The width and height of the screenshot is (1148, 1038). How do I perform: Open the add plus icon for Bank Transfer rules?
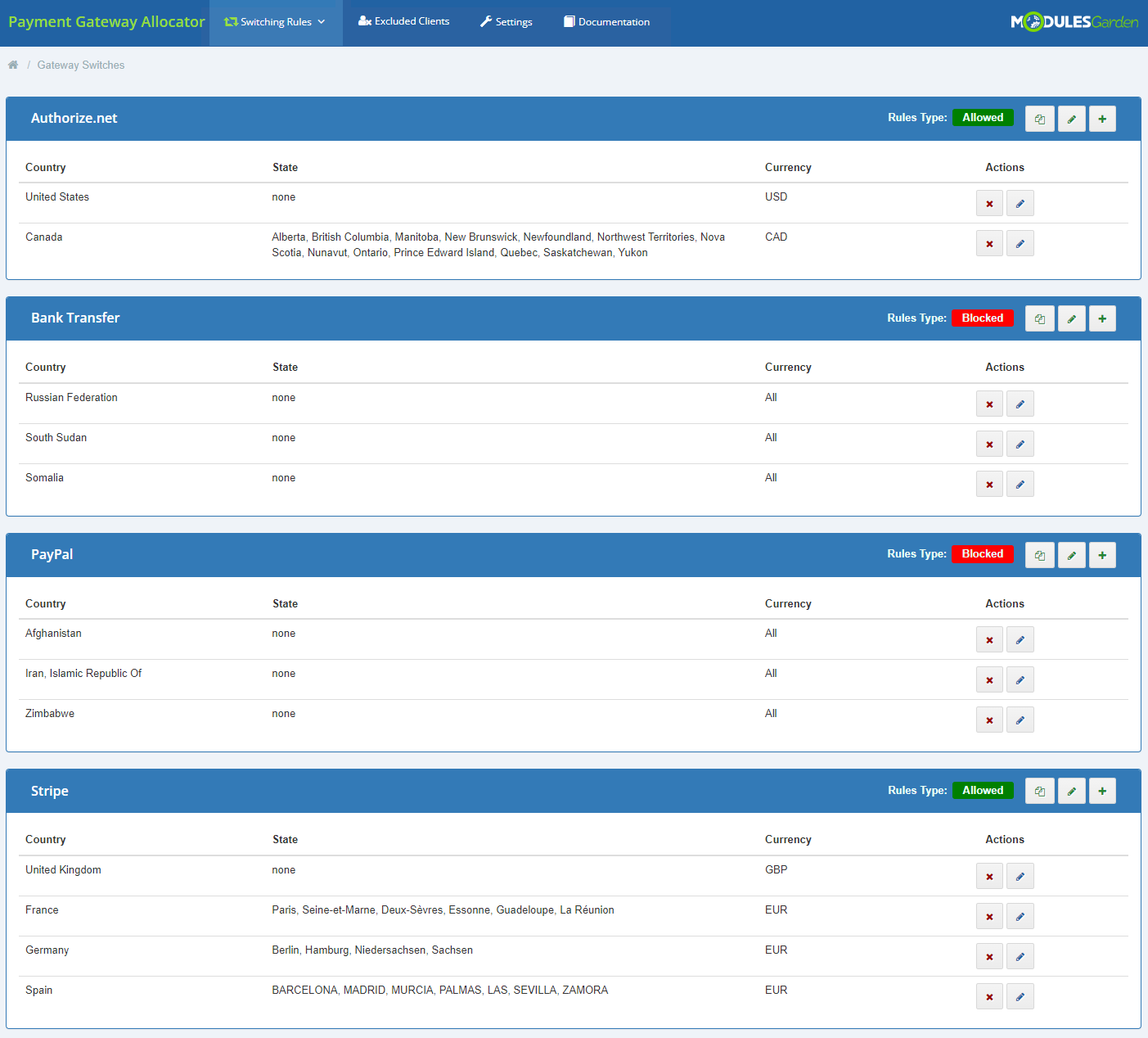[1102, 318]
